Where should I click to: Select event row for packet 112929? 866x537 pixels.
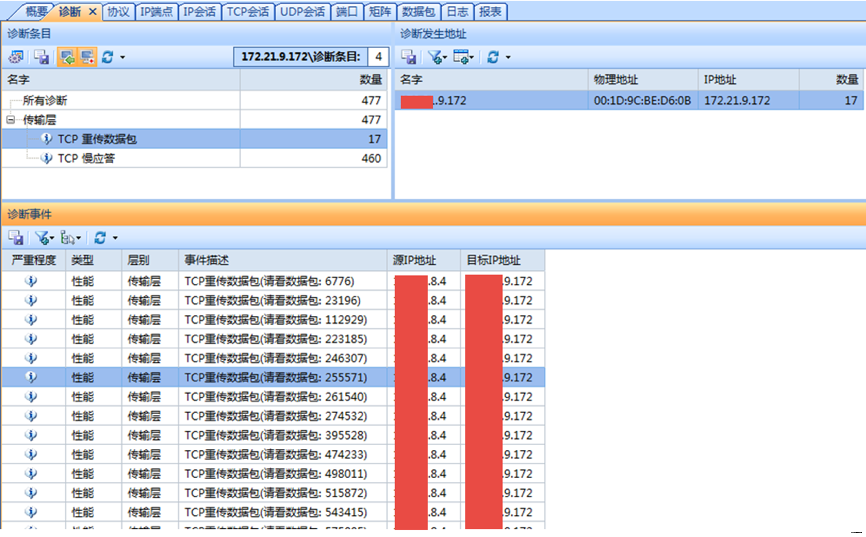point(273,320)
